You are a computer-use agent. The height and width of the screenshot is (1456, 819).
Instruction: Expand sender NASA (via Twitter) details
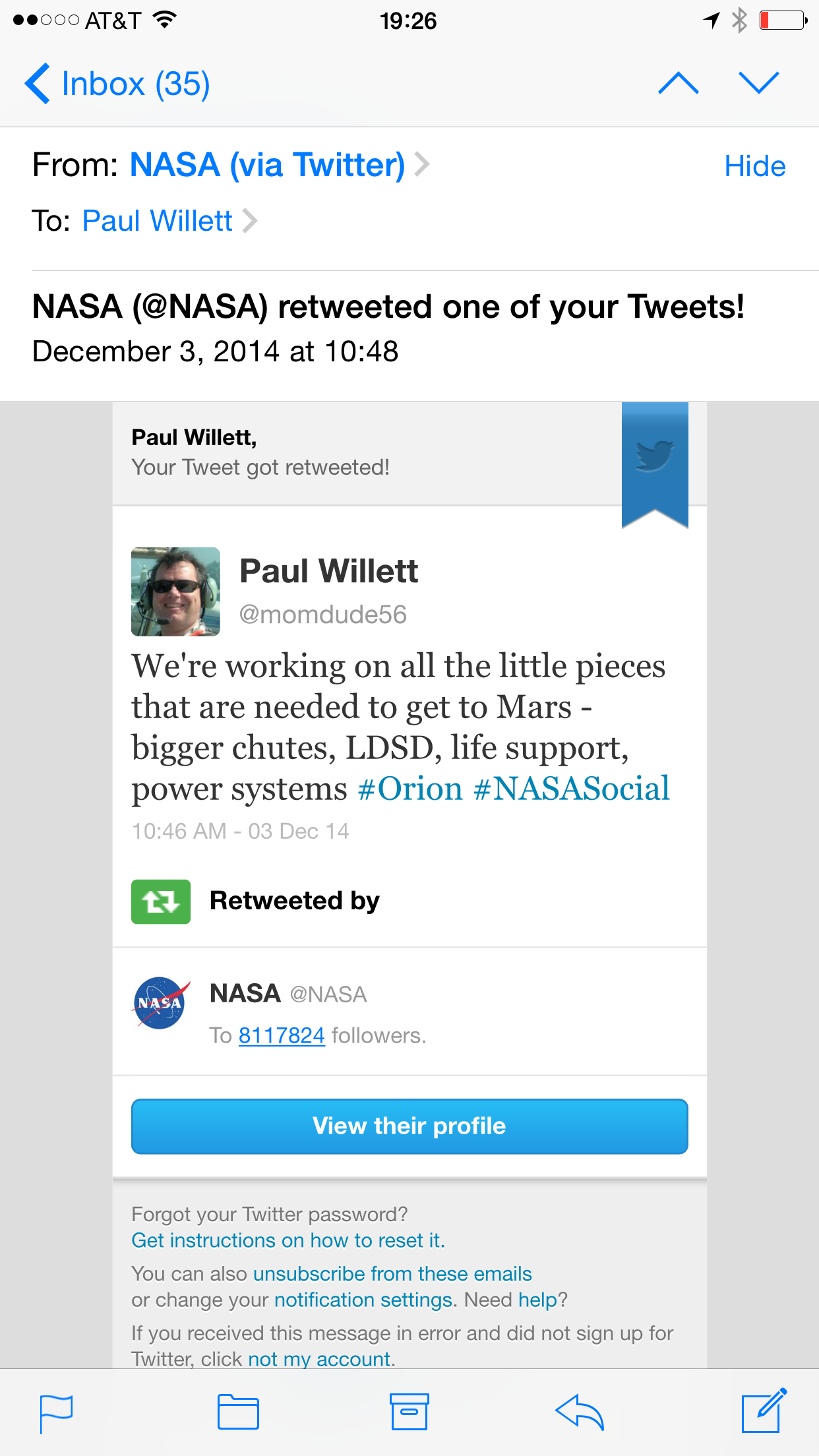(x=268, y=165)
